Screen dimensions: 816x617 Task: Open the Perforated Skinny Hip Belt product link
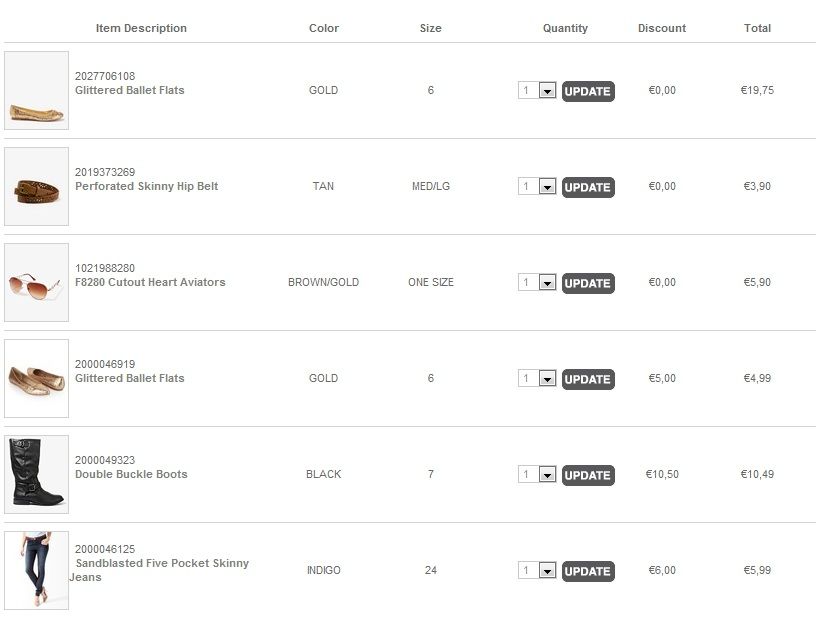(x=147, y=186)
